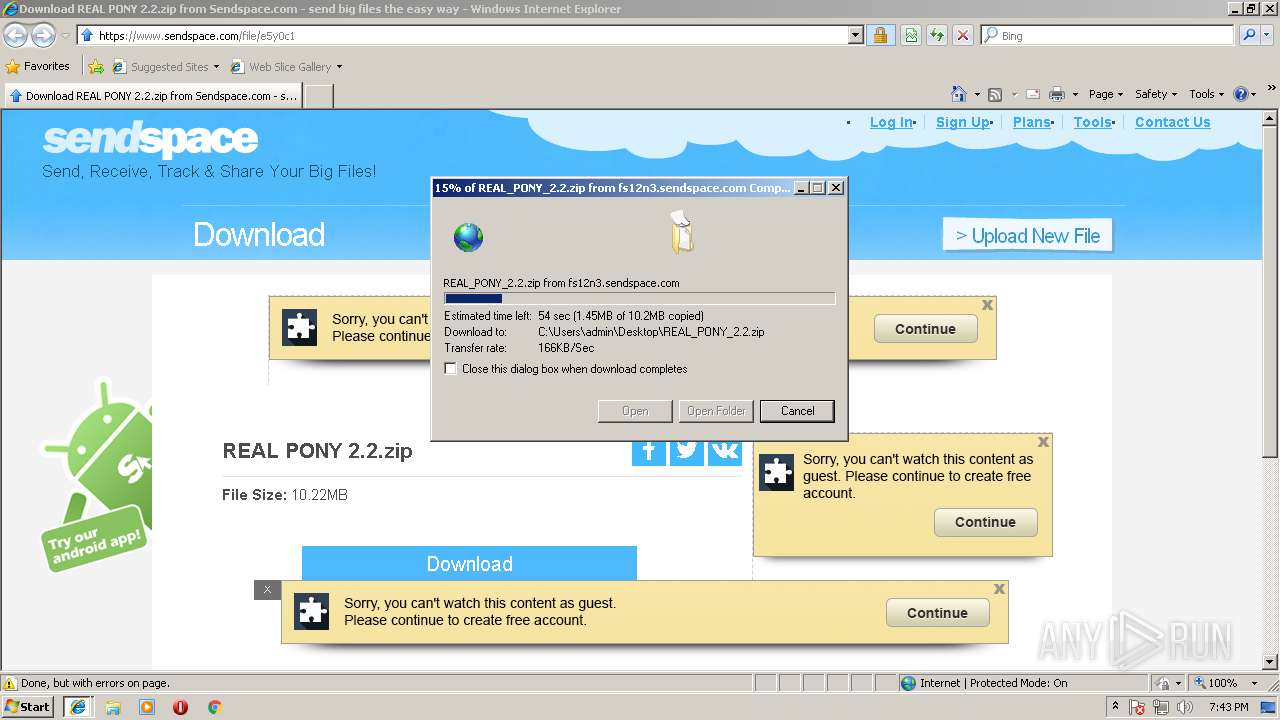Screen dimensions: 1280x720
Task: Share file on Twitter icon
Action: tap(687, 452)
